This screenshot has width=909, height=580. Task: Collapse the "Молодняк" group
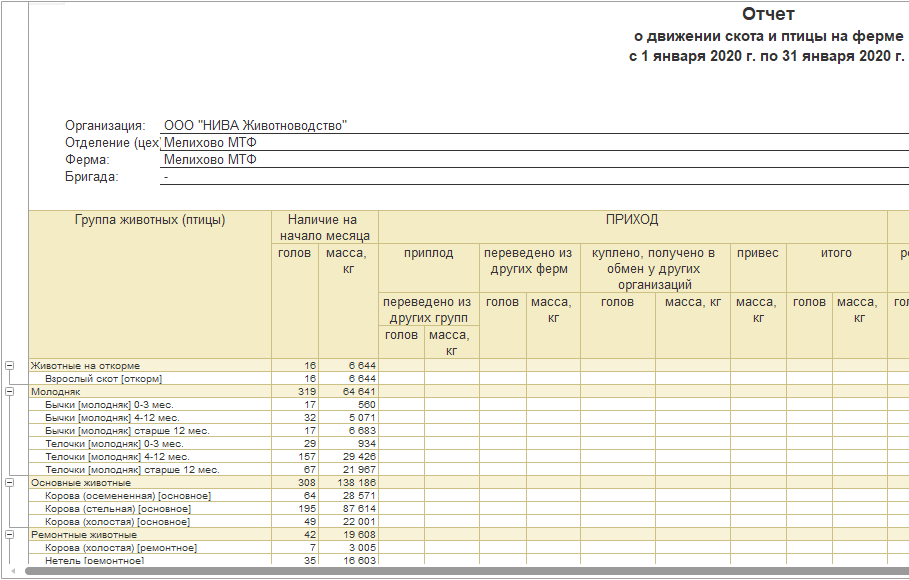[9, 392]
